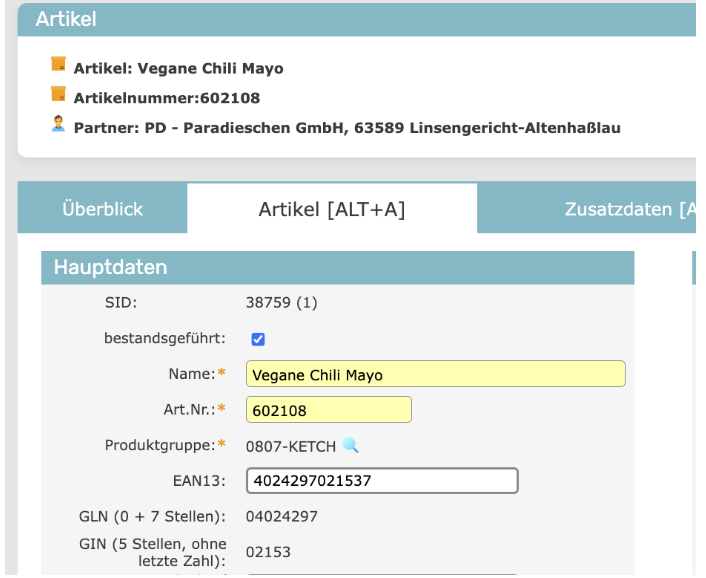This screenshot has height=578, width=706.
Task: Open the Produktgruppe magnifier search
Action: click(350, 445)
